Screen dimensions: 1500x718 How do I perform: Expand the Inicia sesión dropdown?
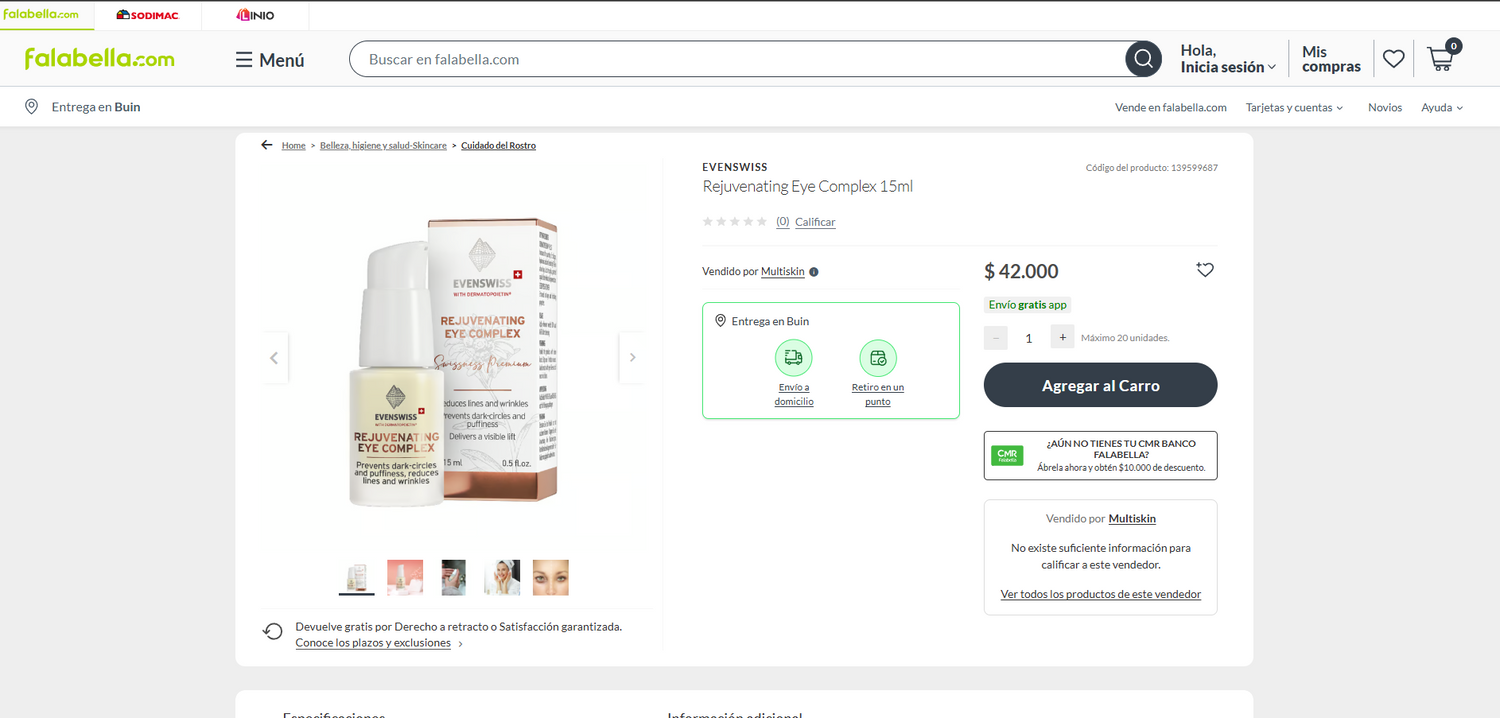(1229, 59)
